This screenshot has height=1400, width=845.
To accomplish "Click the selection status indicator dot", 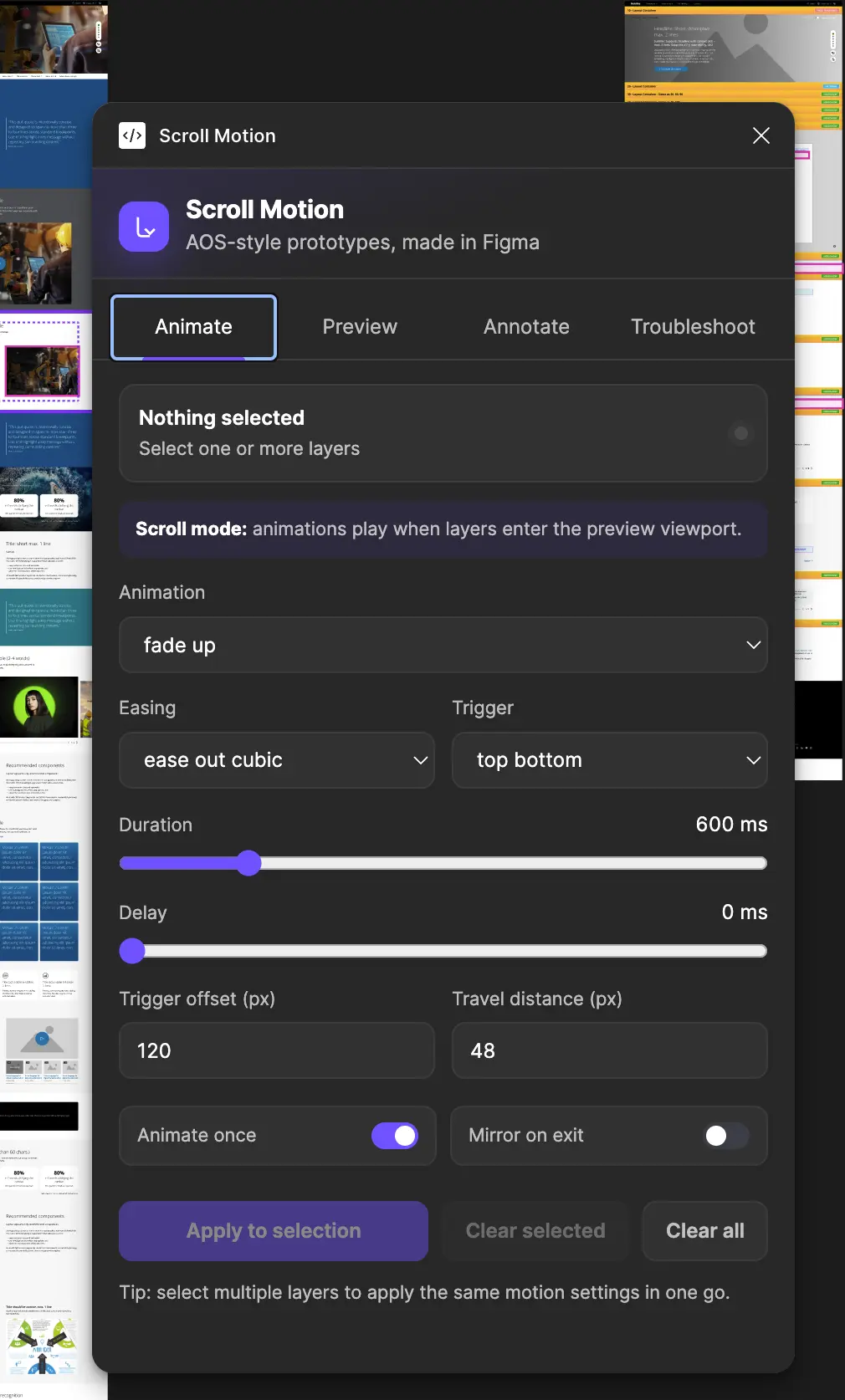I will [x=740, y=433].
